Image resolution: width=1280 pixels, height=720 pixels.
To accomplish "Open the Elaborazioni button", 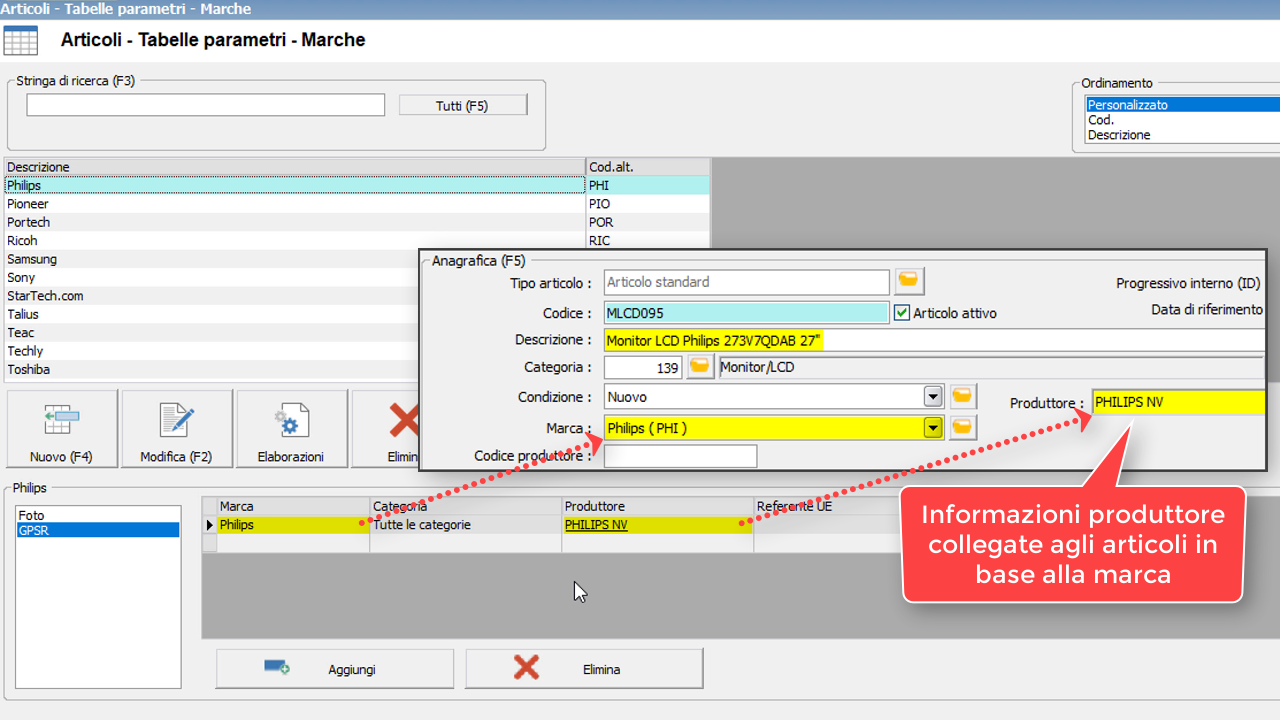I will point(291,428).
